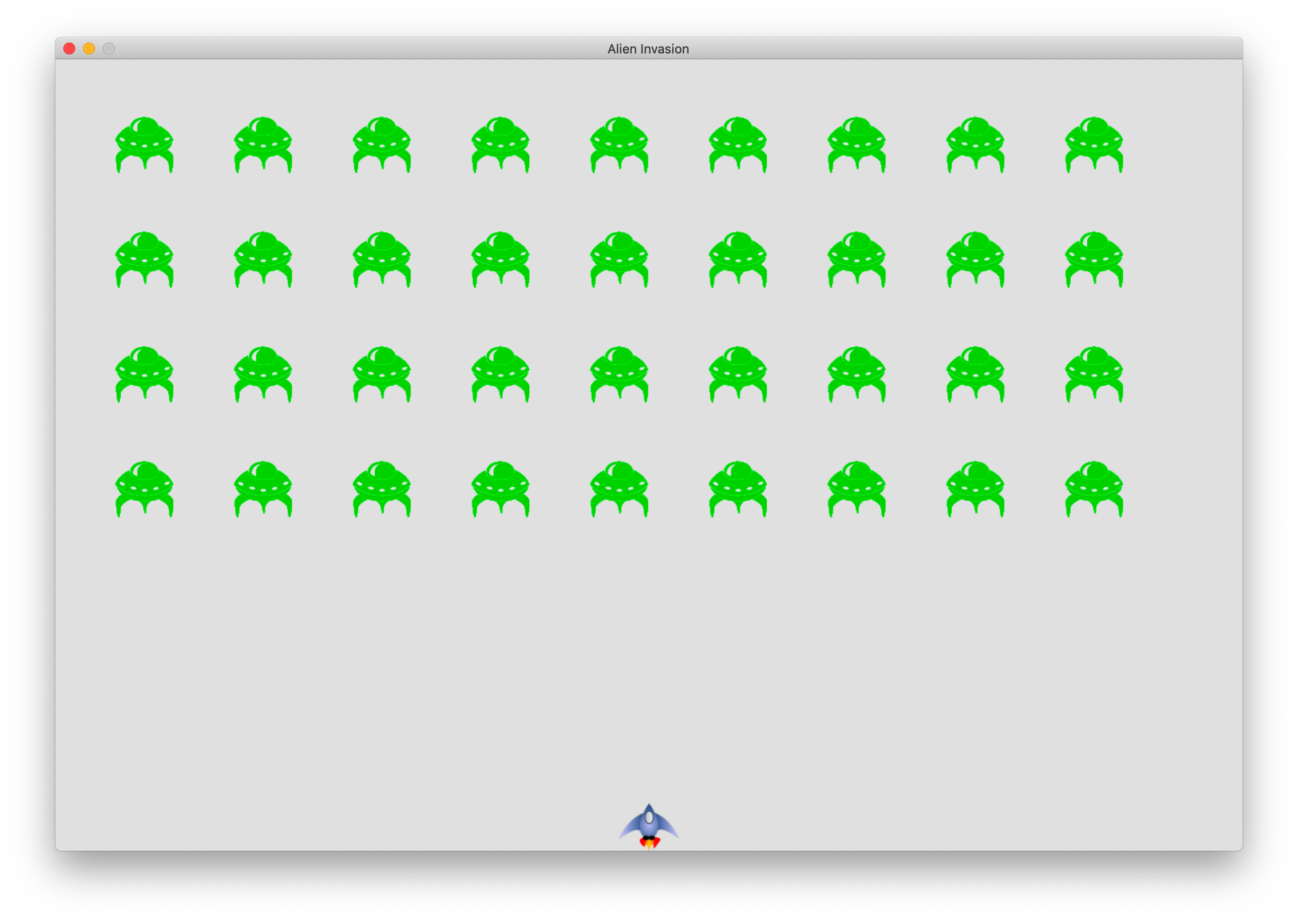Click the first alien in the second row
1298x924 pixels.
144,260
